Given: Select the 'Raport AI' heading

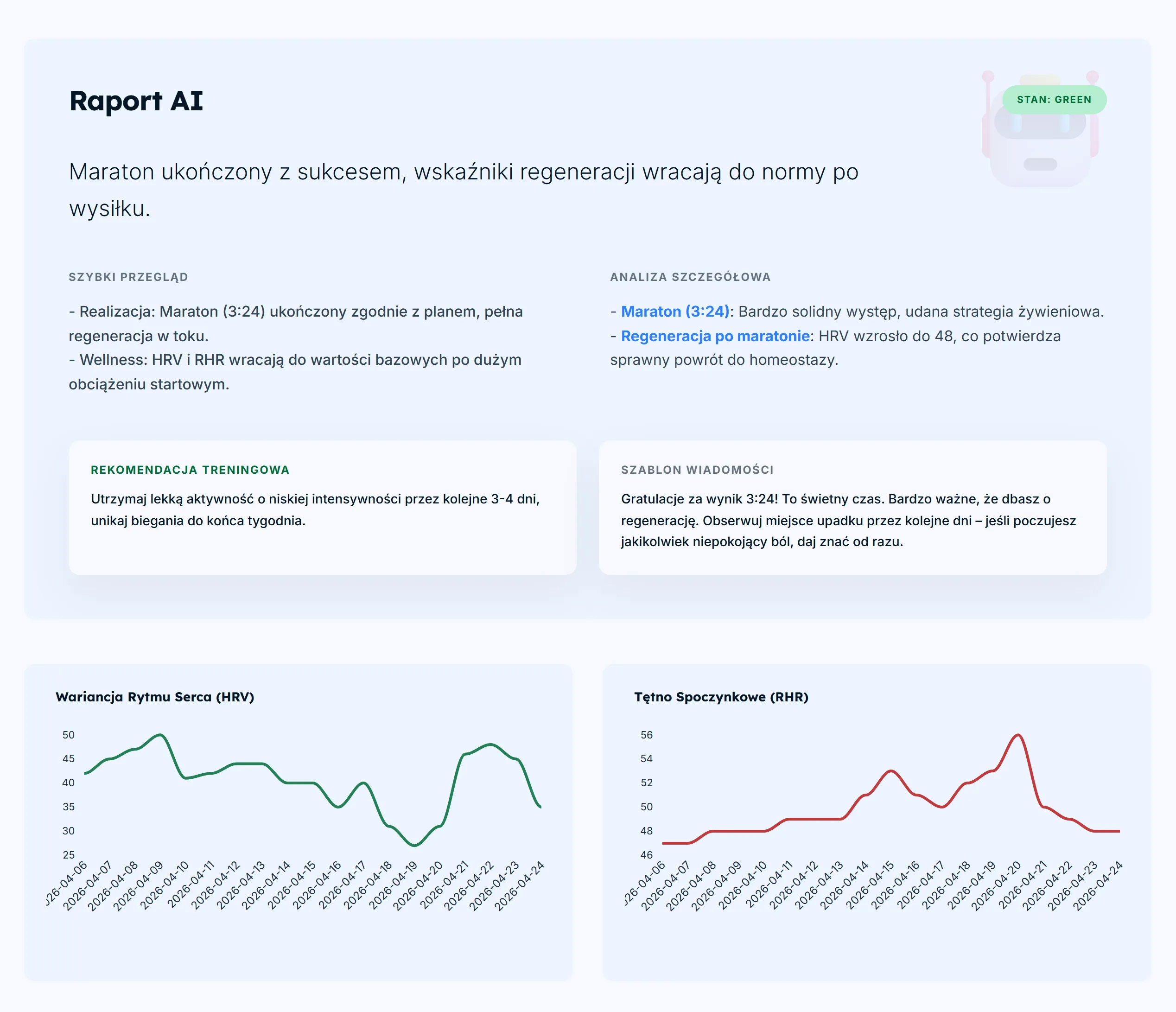Looking at the screenshot, I should pos(136,101).
